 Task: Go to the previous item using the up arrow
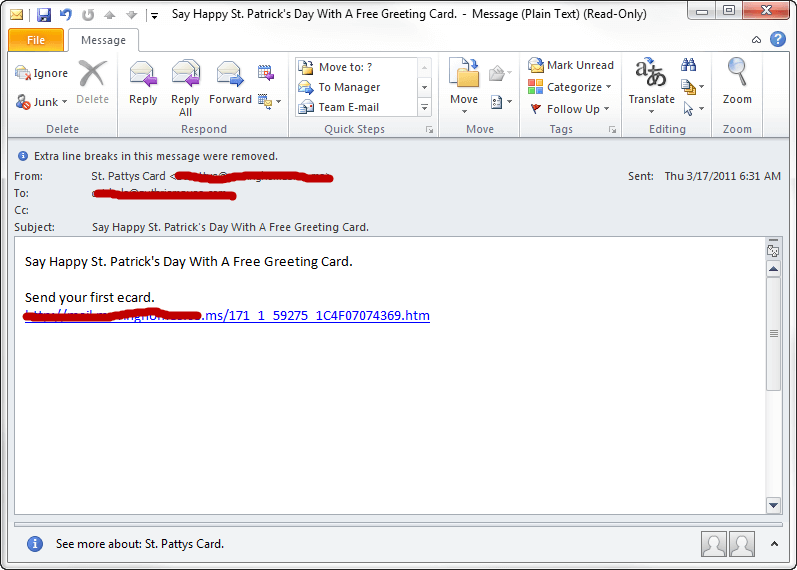(109, 15)
